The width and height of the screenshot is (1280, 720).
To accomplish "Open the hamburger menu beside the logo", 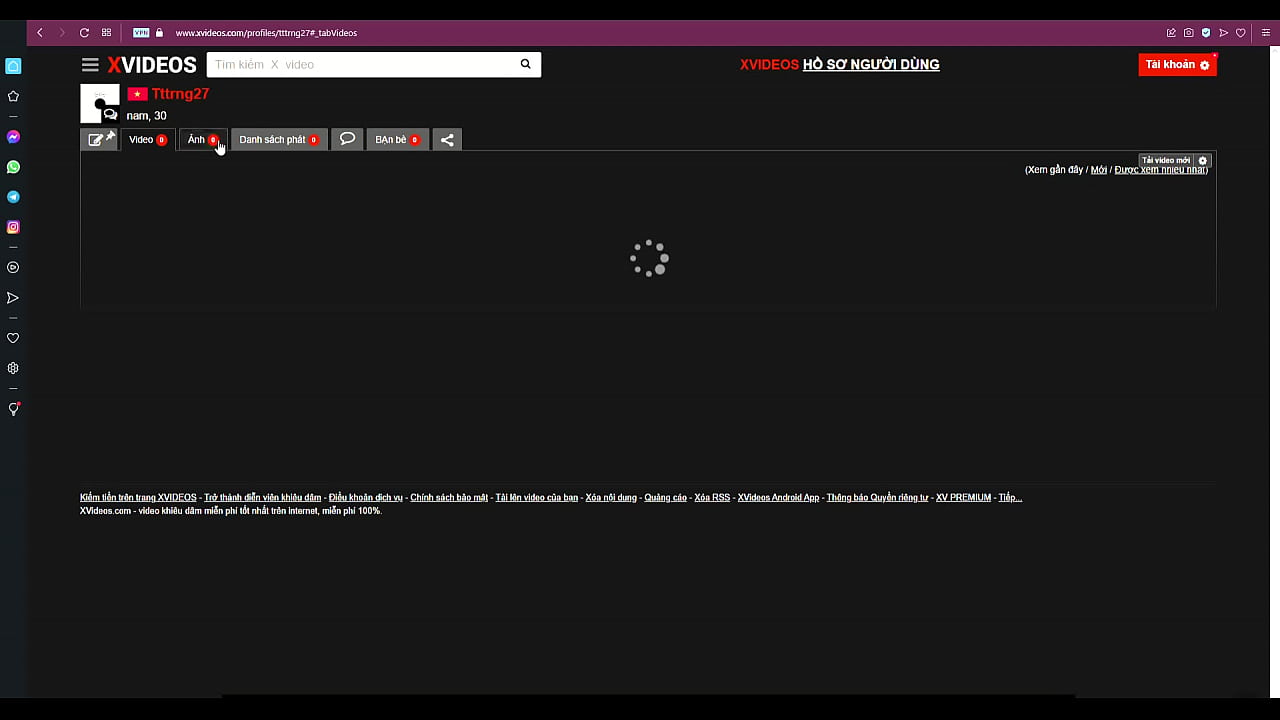I will click(x=90, y=65).
